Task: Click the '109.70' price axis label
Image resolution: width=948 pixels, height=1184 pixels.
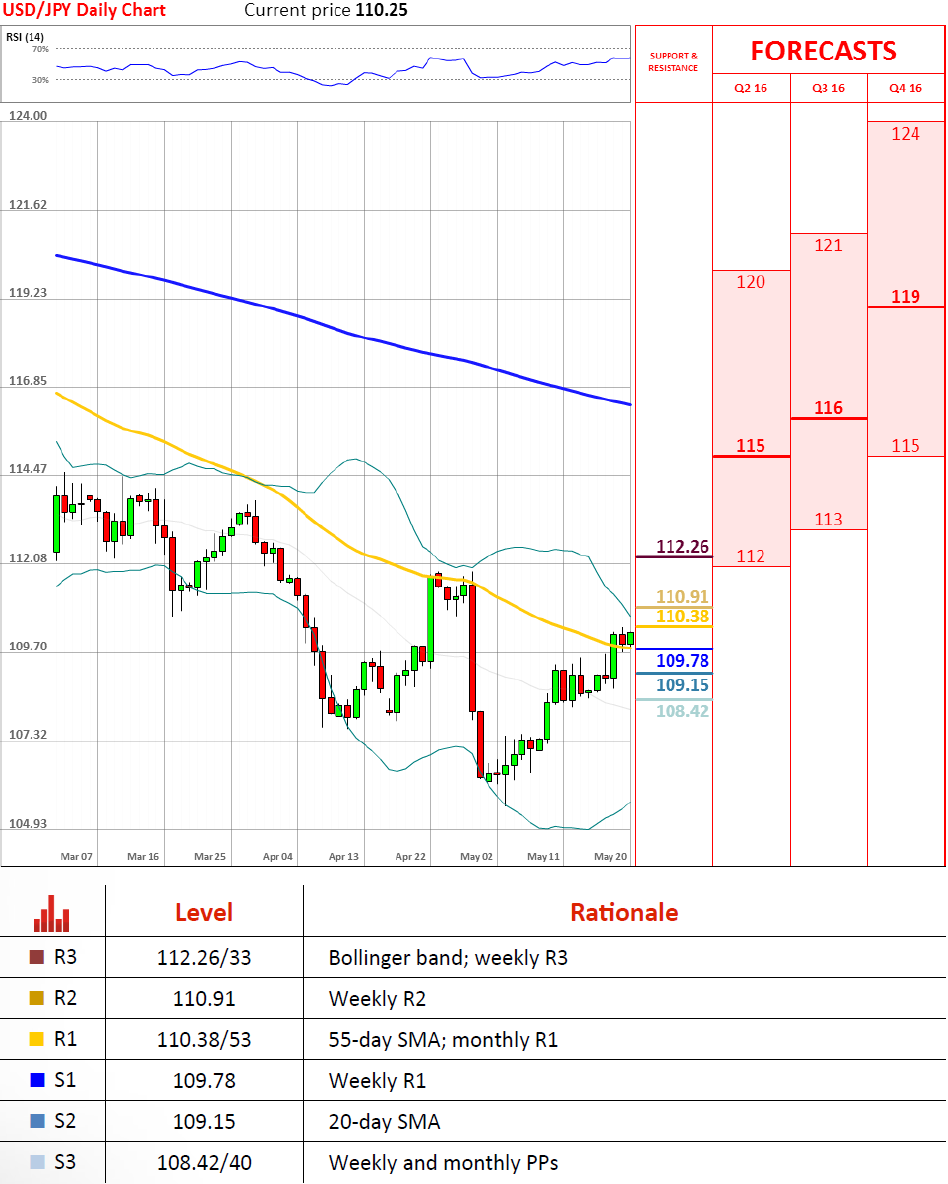Action: [x=27, y=646]
